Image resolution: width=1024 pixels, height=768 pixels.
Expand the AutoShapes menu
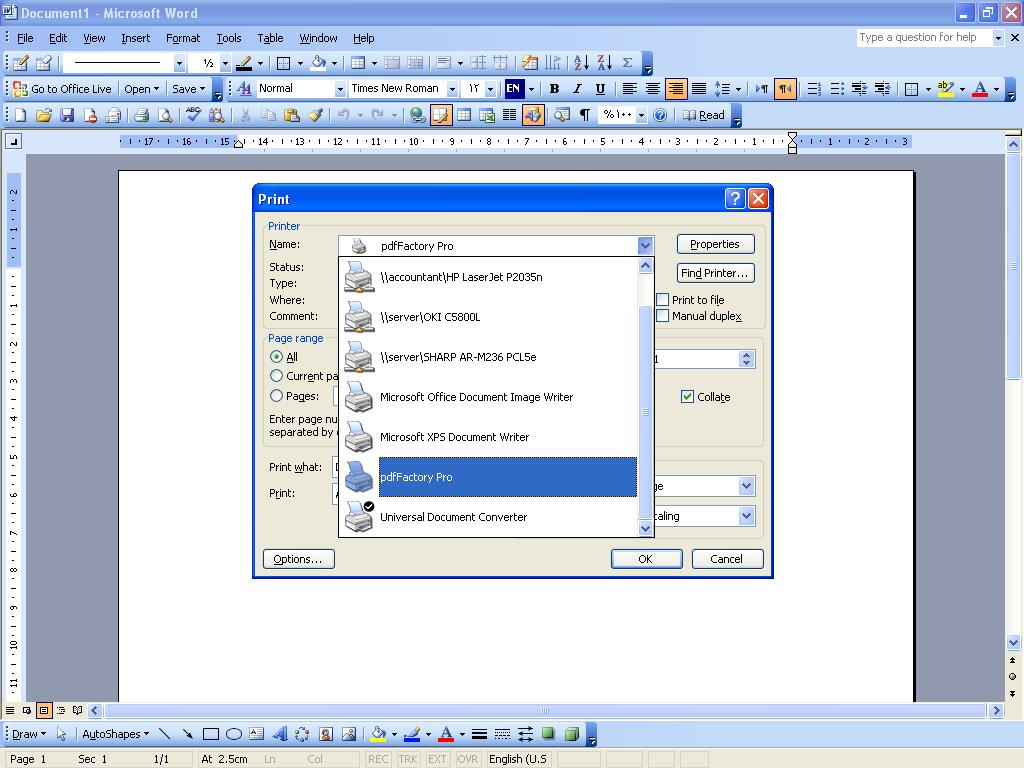click(x=115, y=734)
